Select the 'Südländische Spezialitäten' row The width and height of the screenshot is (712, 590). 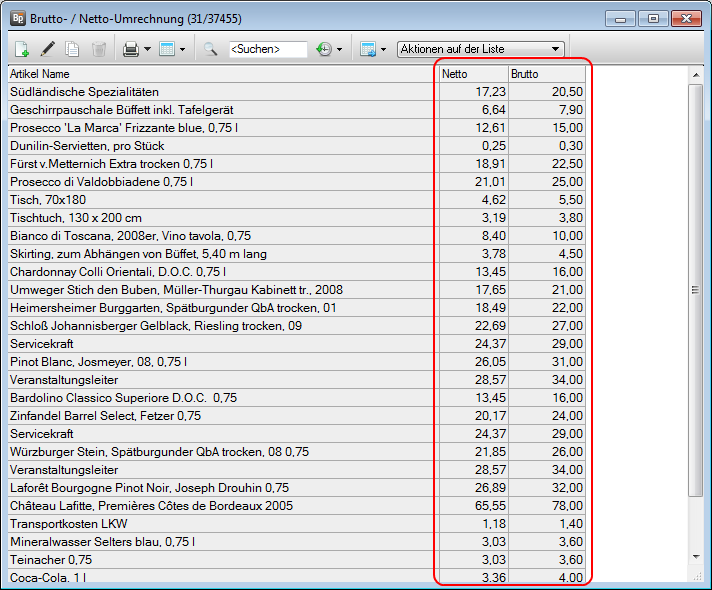pos(220,92)
